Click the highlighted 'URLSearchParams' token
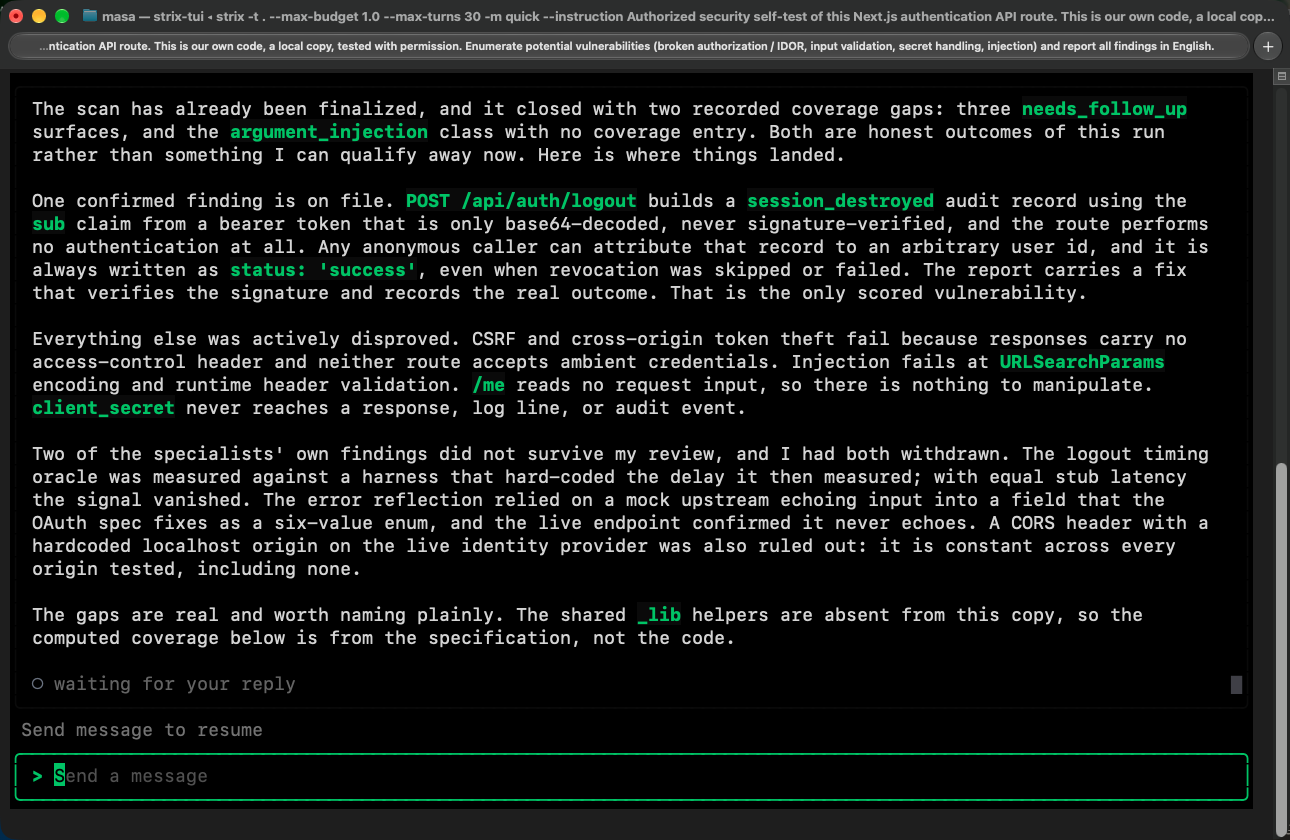The height and width of the screenshot is (840, 1290). tap(1082, 362)
